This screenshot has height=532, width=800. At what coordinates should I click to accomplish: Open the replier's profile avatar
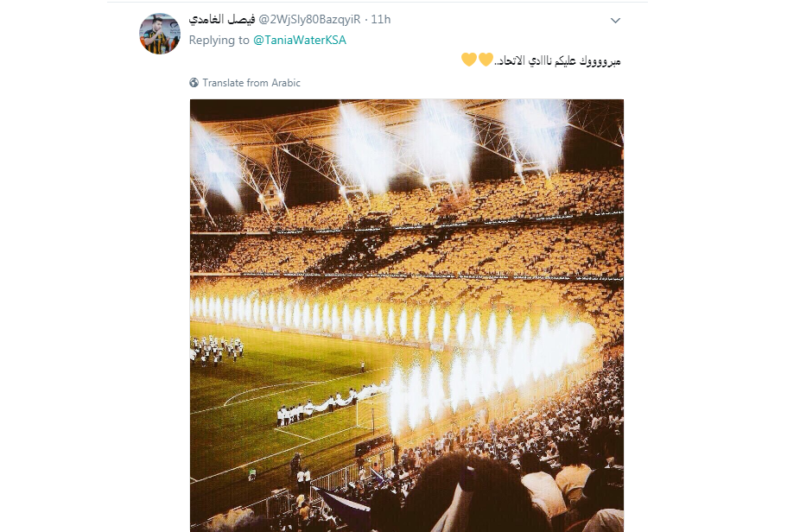click(x=160, y=34)
